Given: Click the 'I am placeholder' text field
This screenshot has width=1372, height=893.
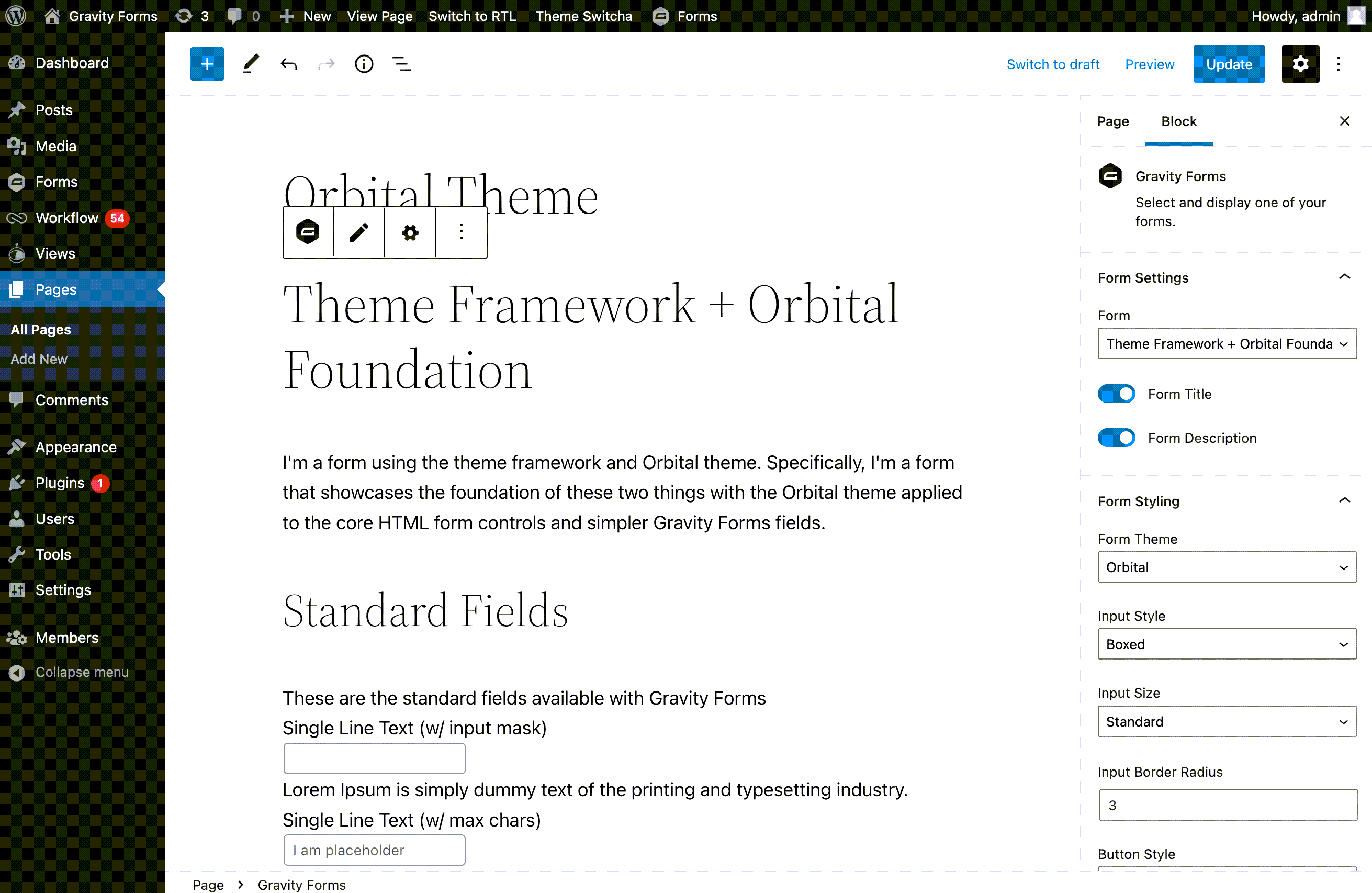Looking at the screenshot, I should pyautogui.click(x=374, y=850).
